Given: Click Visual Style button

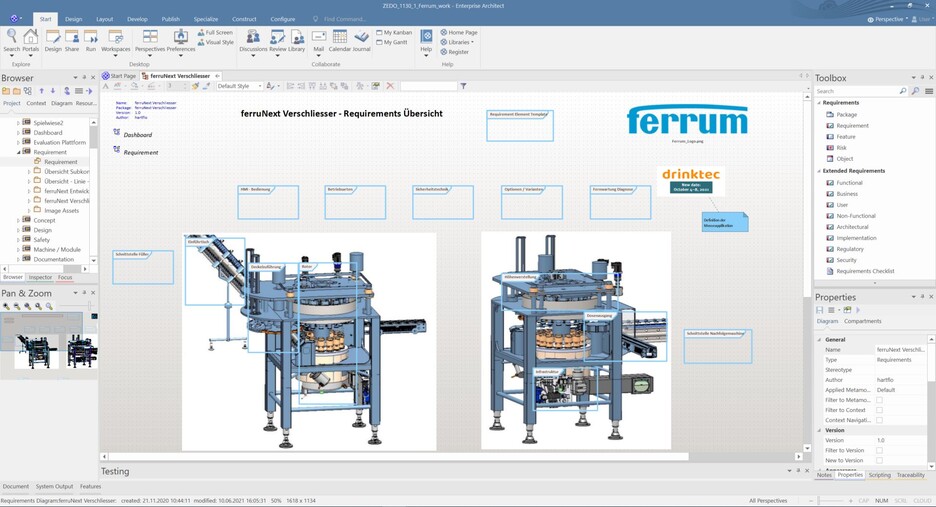Looking at the screenshot, I should pos(215,42).
